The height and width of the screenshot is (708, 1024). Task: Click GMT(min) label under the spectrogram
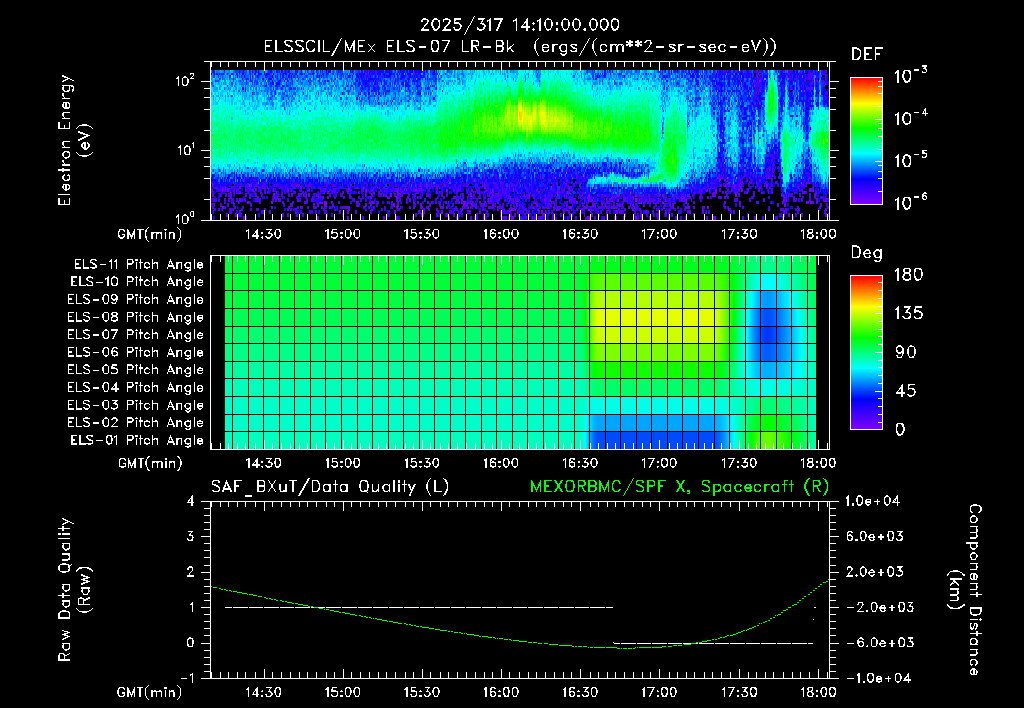pos(150,234)
